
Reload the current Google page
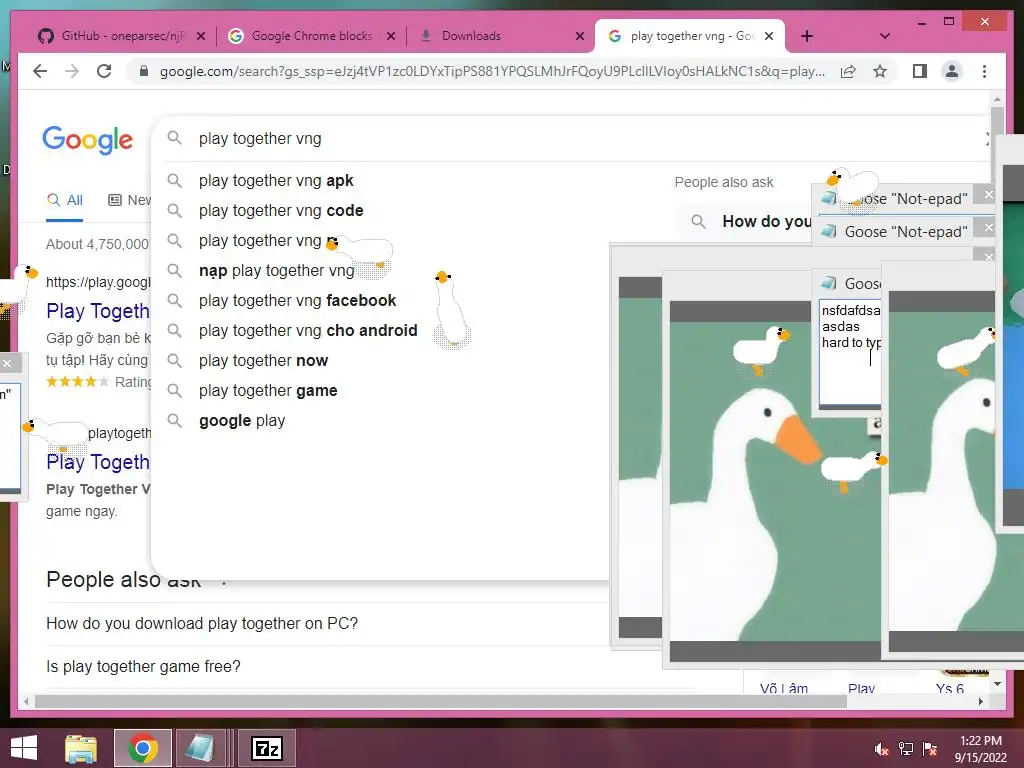click(104, 71)
